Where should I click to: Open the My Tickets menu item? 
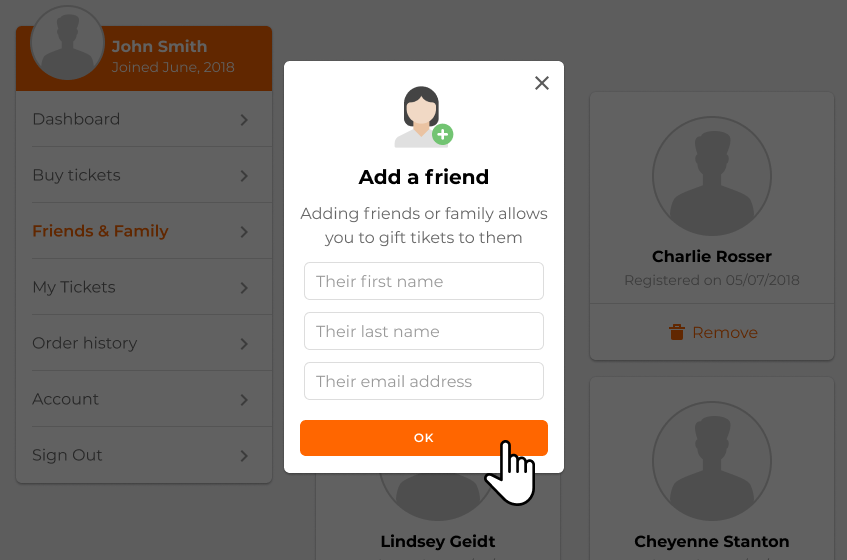click(144, 287)
